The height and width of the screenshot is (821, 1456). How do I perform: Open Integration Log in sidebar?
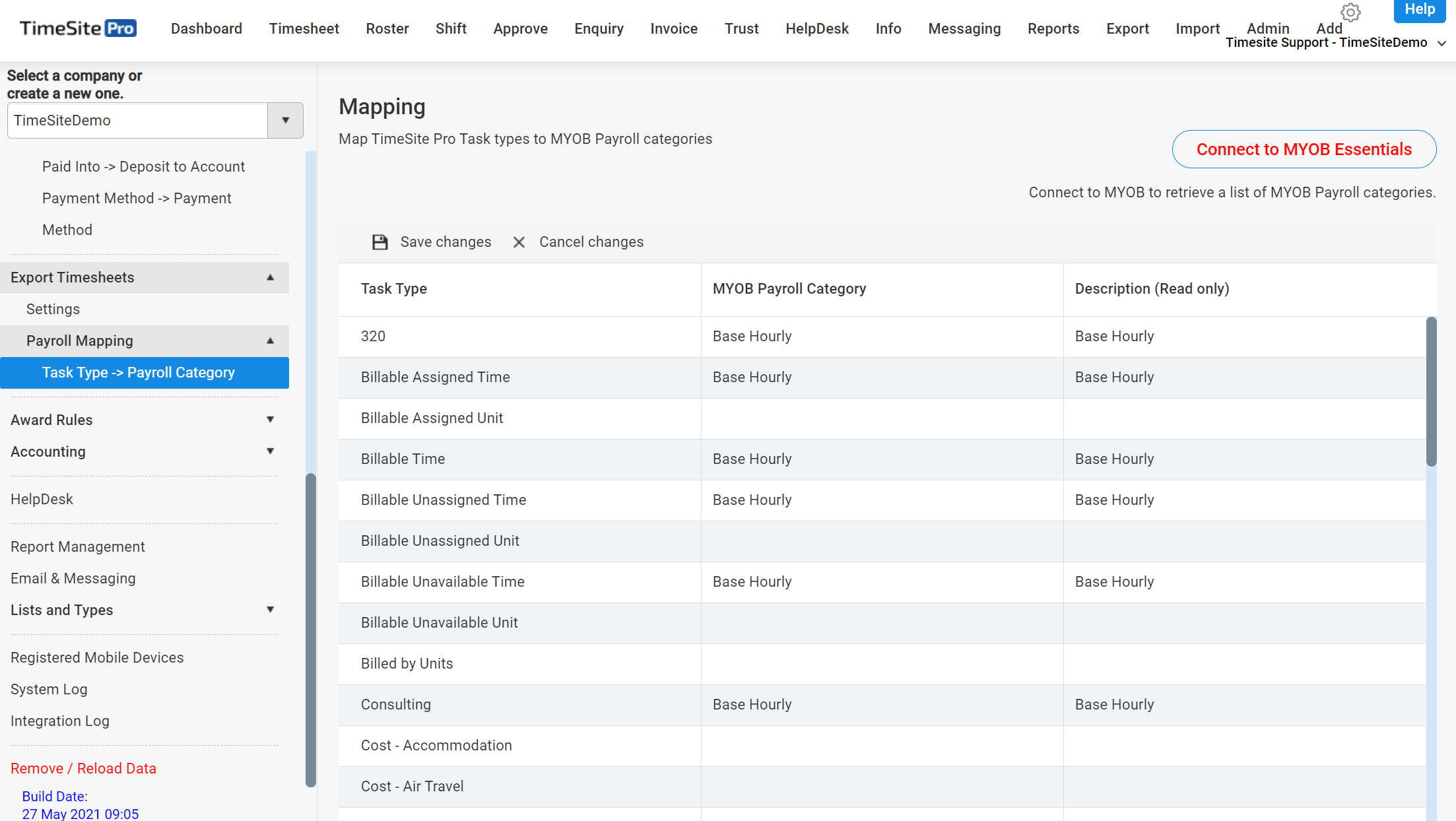tap(59, 721)
